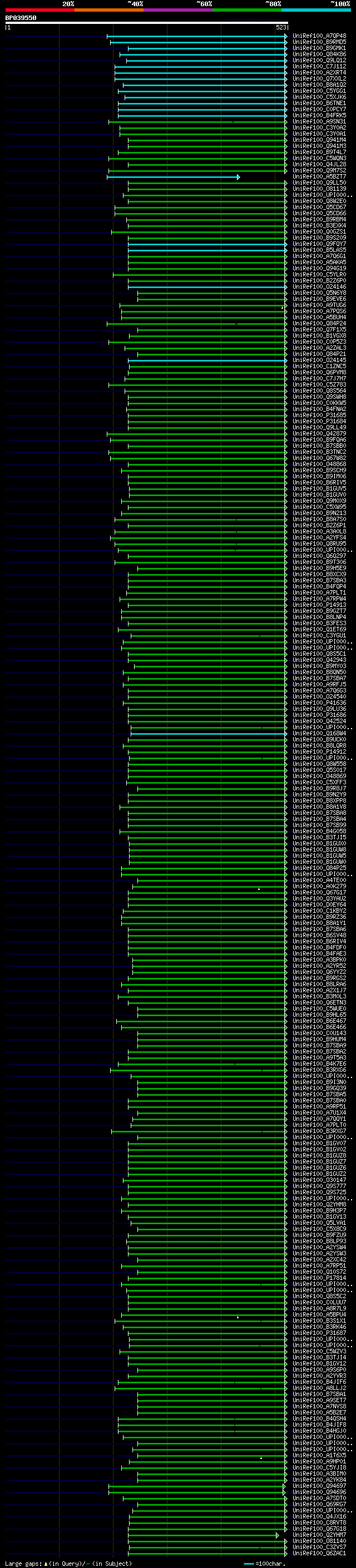Click hit label UniRef100_A2XRT4
The height and width of the screenshot is (1568, 356).
tap(319, 72)
